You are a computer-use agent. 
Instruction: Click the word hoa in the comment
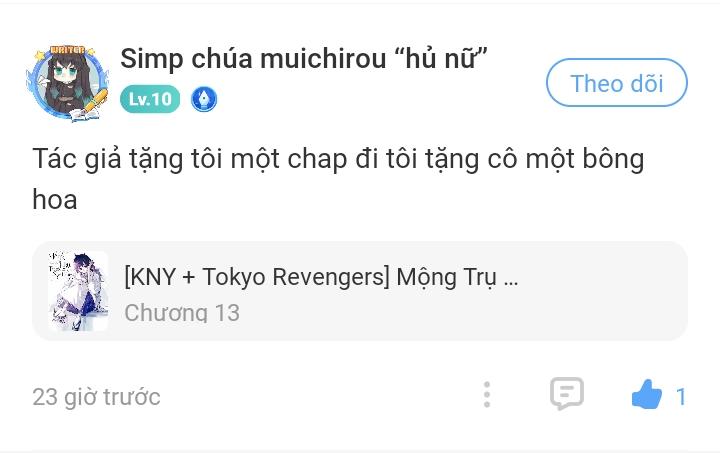55,200
